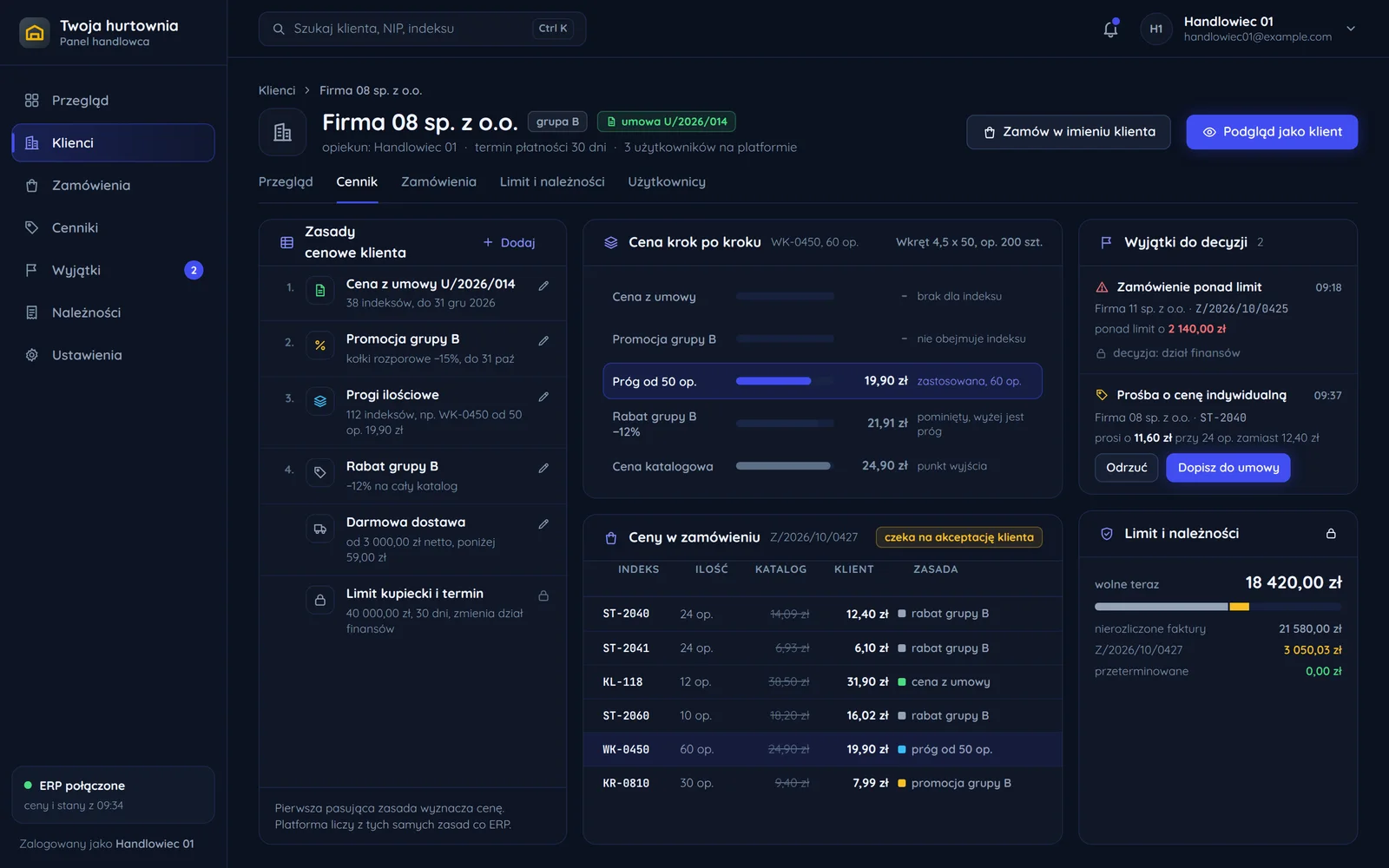Click Dodaj to add a price rule
The width and height of the screenshot is (1389, 868).
point(510,243)
